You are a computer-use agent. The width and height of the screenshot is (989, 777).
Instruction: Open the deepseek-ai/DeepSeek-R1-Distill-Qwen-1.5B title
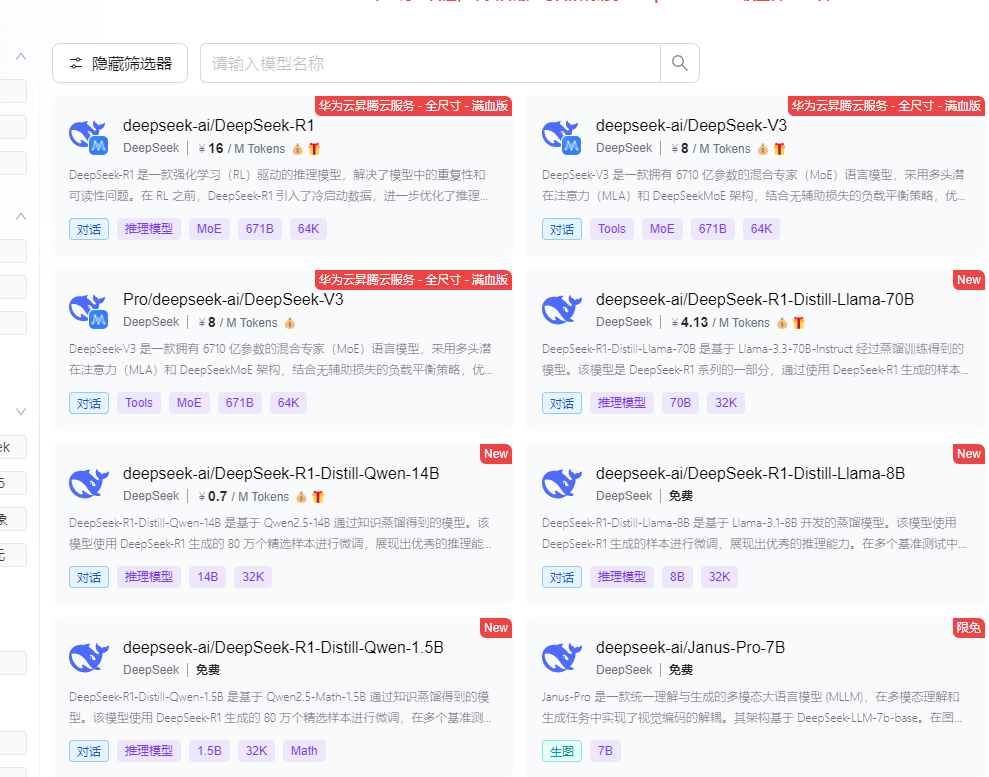tap(283, 648)
